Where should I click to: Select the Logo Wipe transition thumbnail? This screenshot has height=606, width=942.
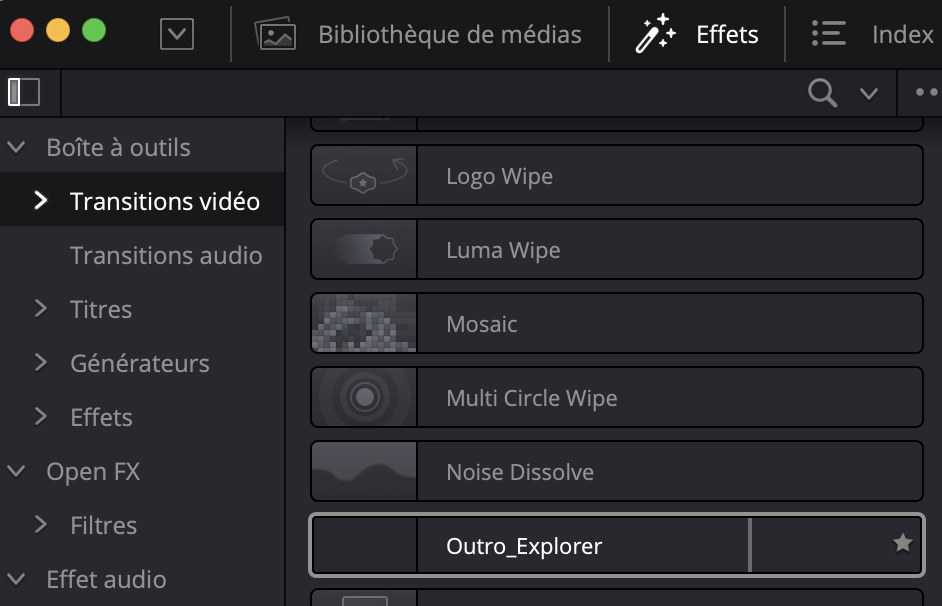(364, 176)
